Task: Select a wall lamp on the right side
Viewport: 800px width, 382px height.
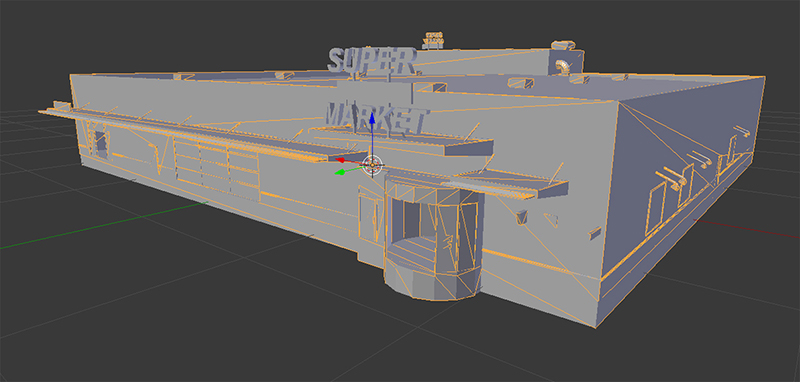Action: click(x=672, y=177)
